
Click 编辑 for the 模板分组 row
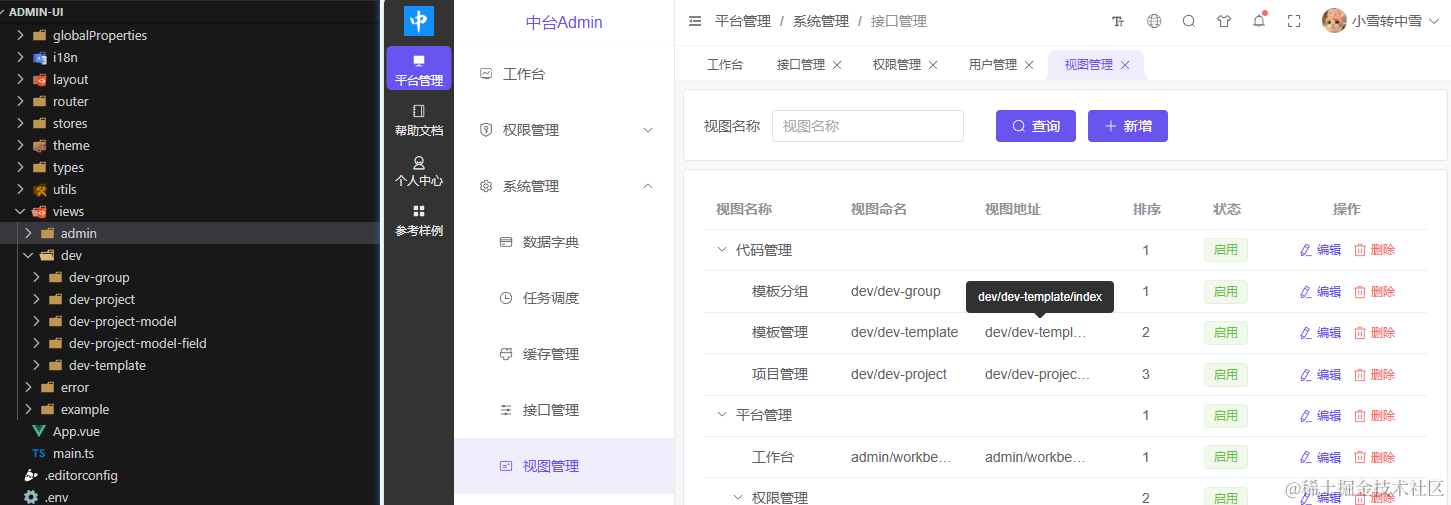1320,292
